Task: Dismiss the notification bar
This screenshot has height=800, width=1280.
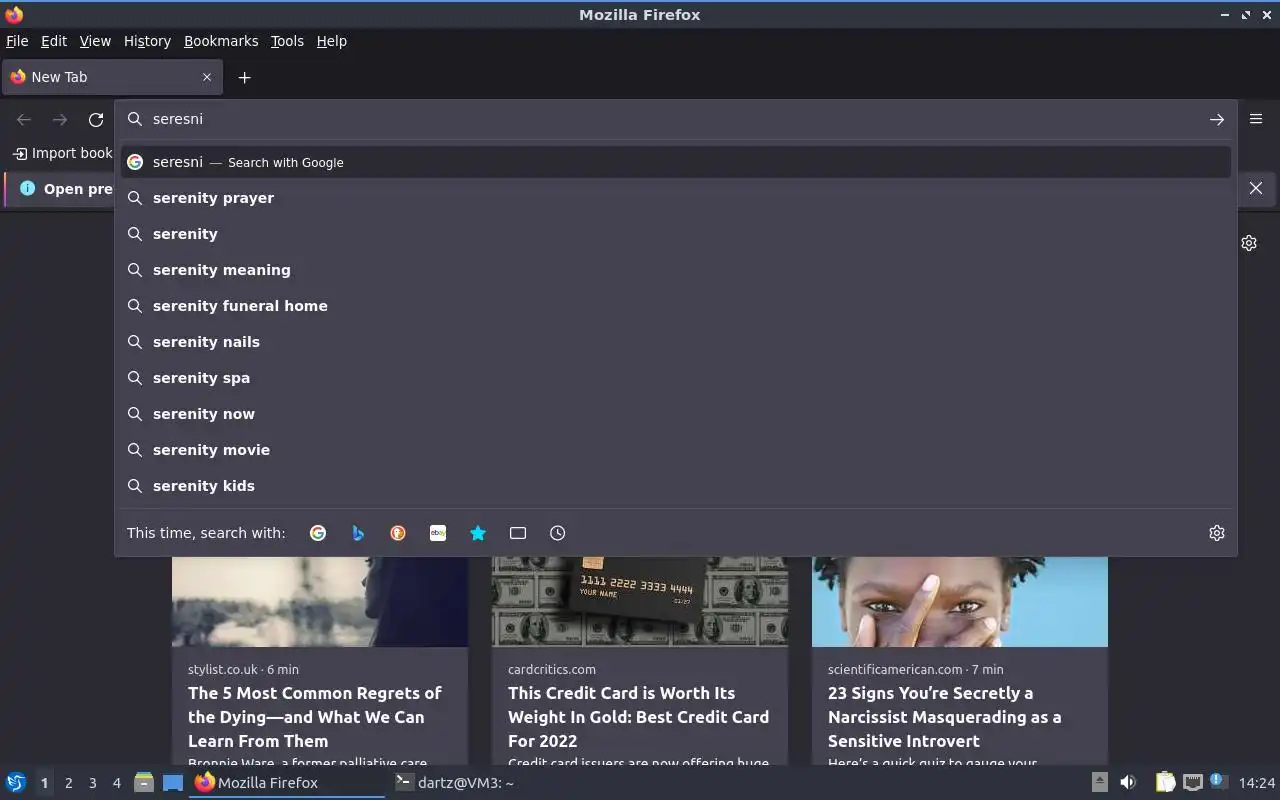Action: (x=1256, y=188)
